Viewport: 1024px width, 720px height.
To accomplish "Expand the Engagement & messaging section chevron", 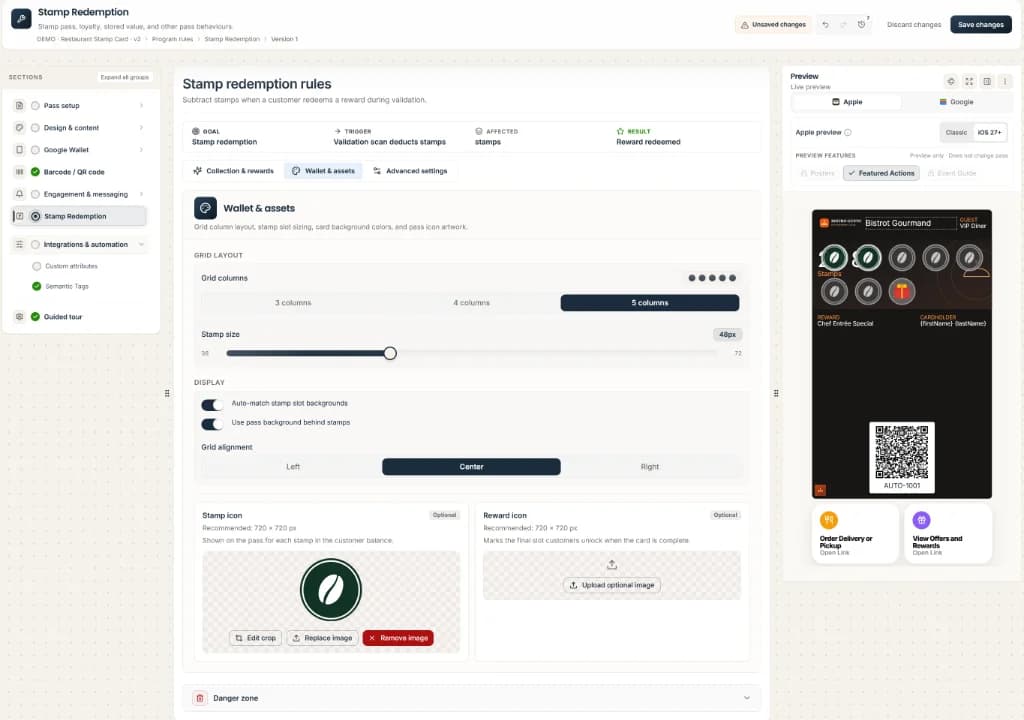I will 141,194.
